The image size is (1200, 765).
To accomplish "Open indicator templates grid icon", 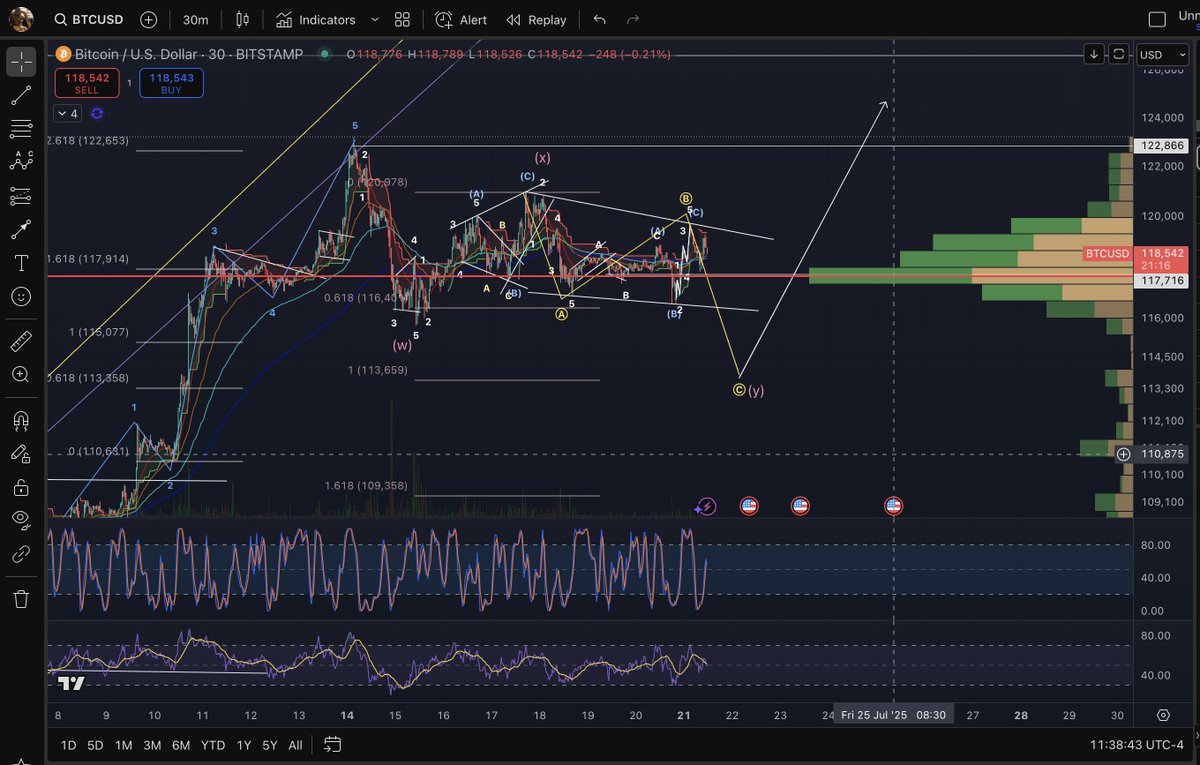I will click(x=403, y=19).
